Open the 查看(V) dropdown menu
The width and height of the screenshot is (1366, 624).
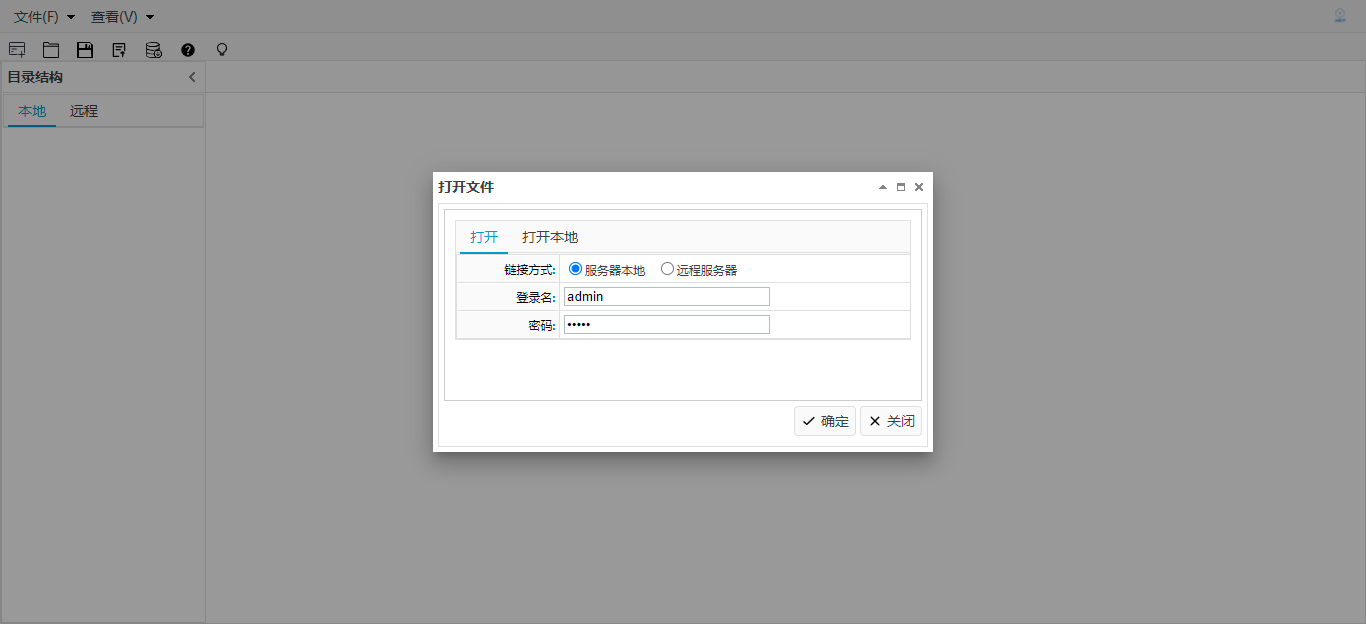(x=122, y=17)
